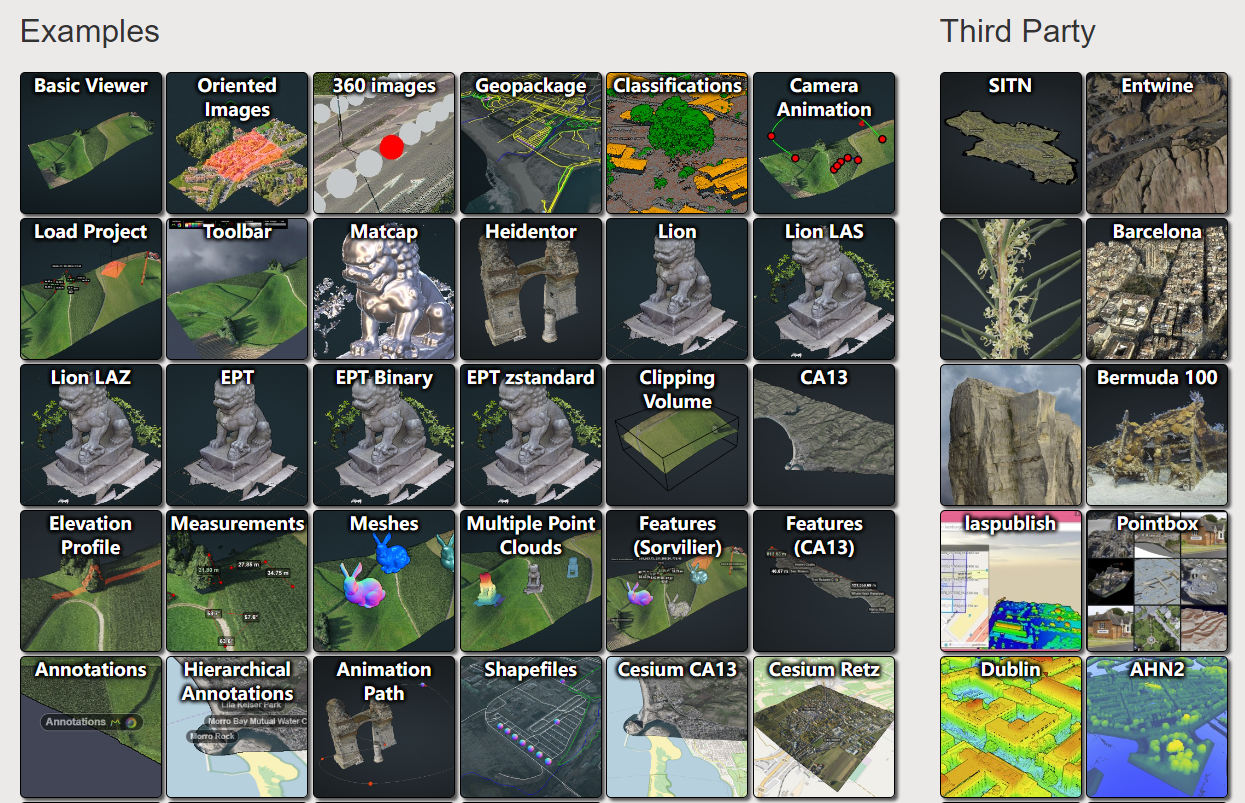Viewport: 1245px width, 803px height.
Task: Click the Measurements example thumbnail
Action: pyautogui.click(x=237, y=581)
